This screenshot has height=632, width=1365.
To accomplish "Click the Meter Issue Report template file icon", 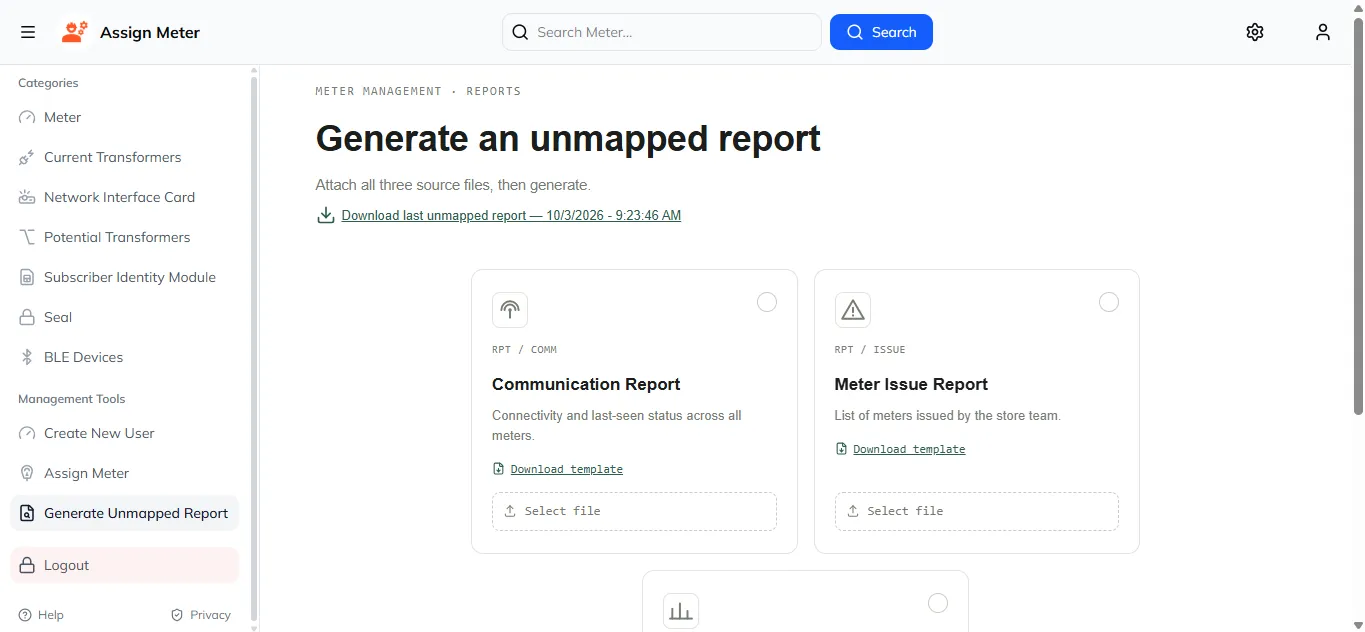I will pyautogui.click(x=842, y=449).
